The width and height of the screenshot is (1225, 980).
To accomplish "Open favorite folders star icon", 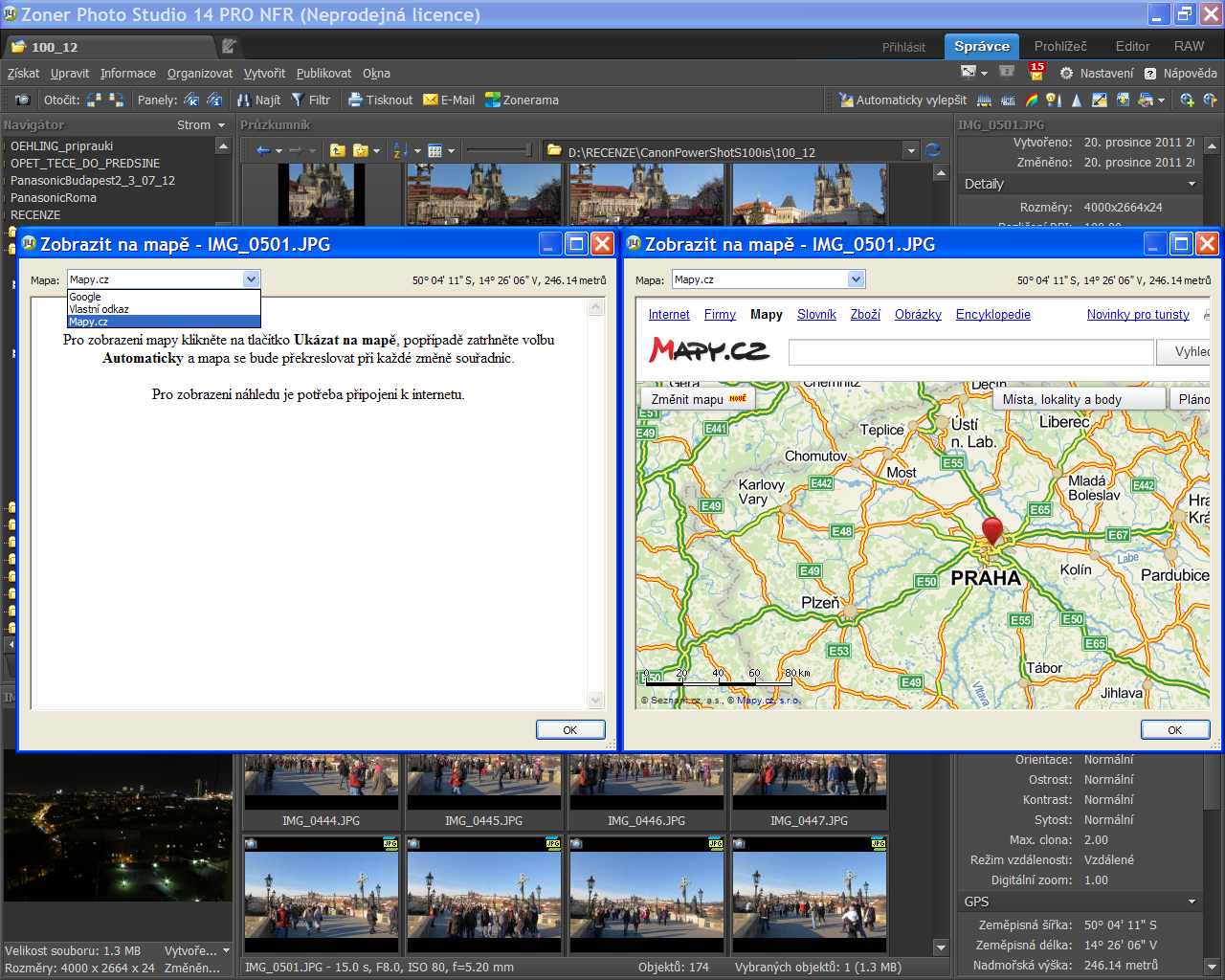I will (x=361, y=150).
